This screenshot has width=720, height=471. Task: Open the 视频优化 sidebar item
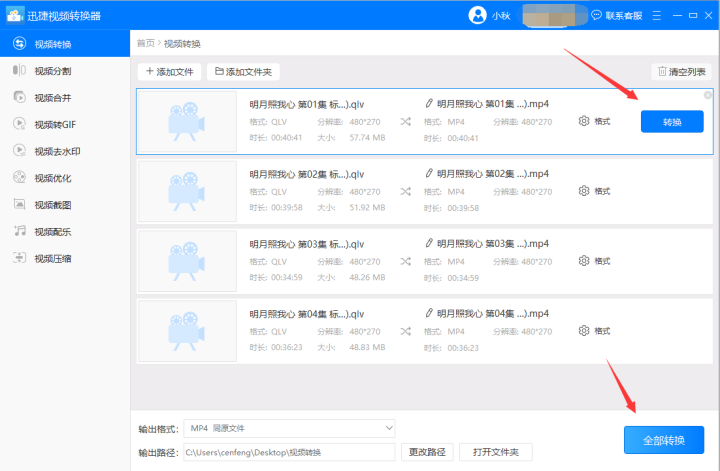pos(65,178)
